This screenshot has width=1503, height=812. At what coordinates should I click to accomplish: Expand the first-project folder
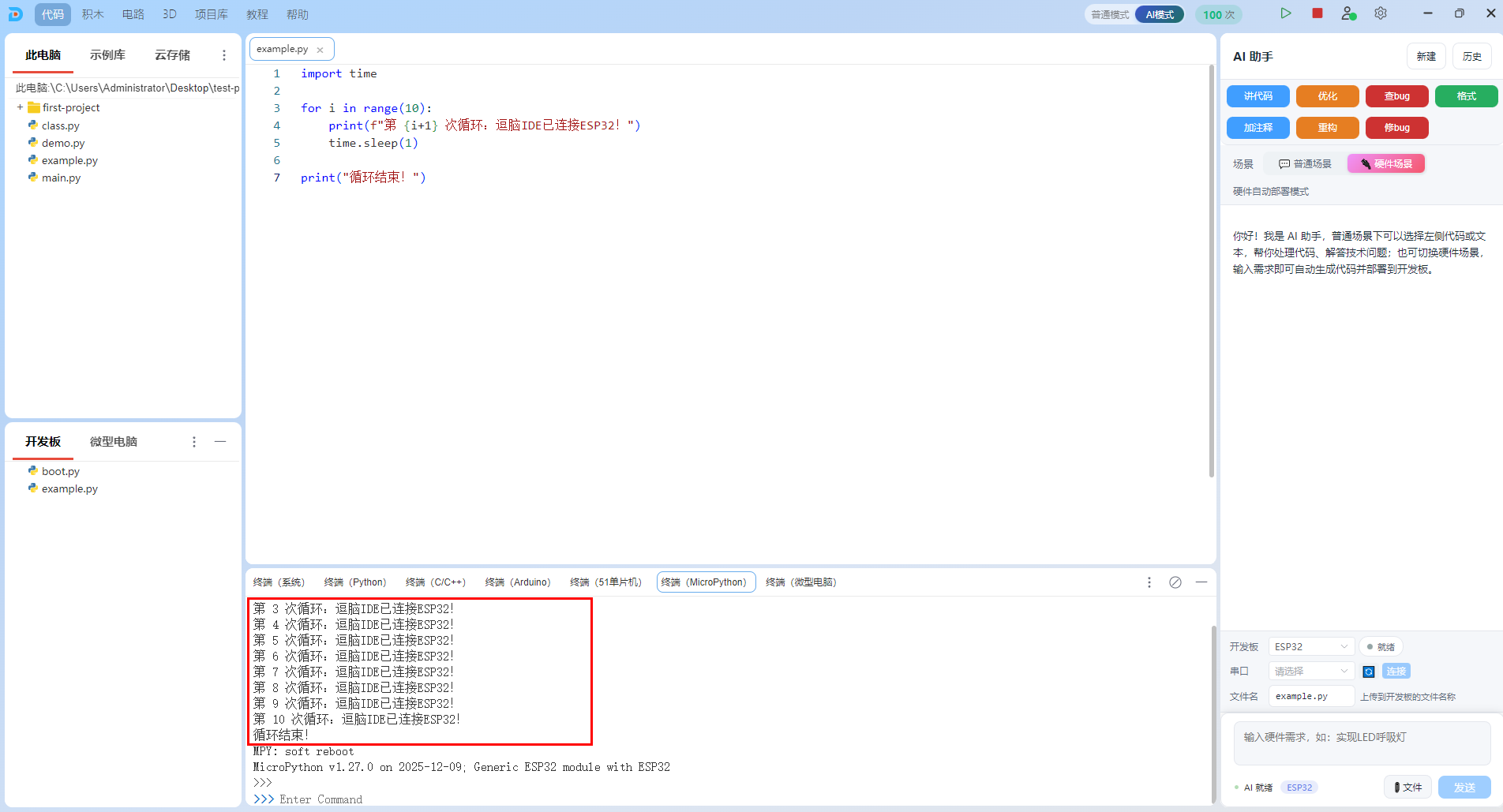(20, 107)
